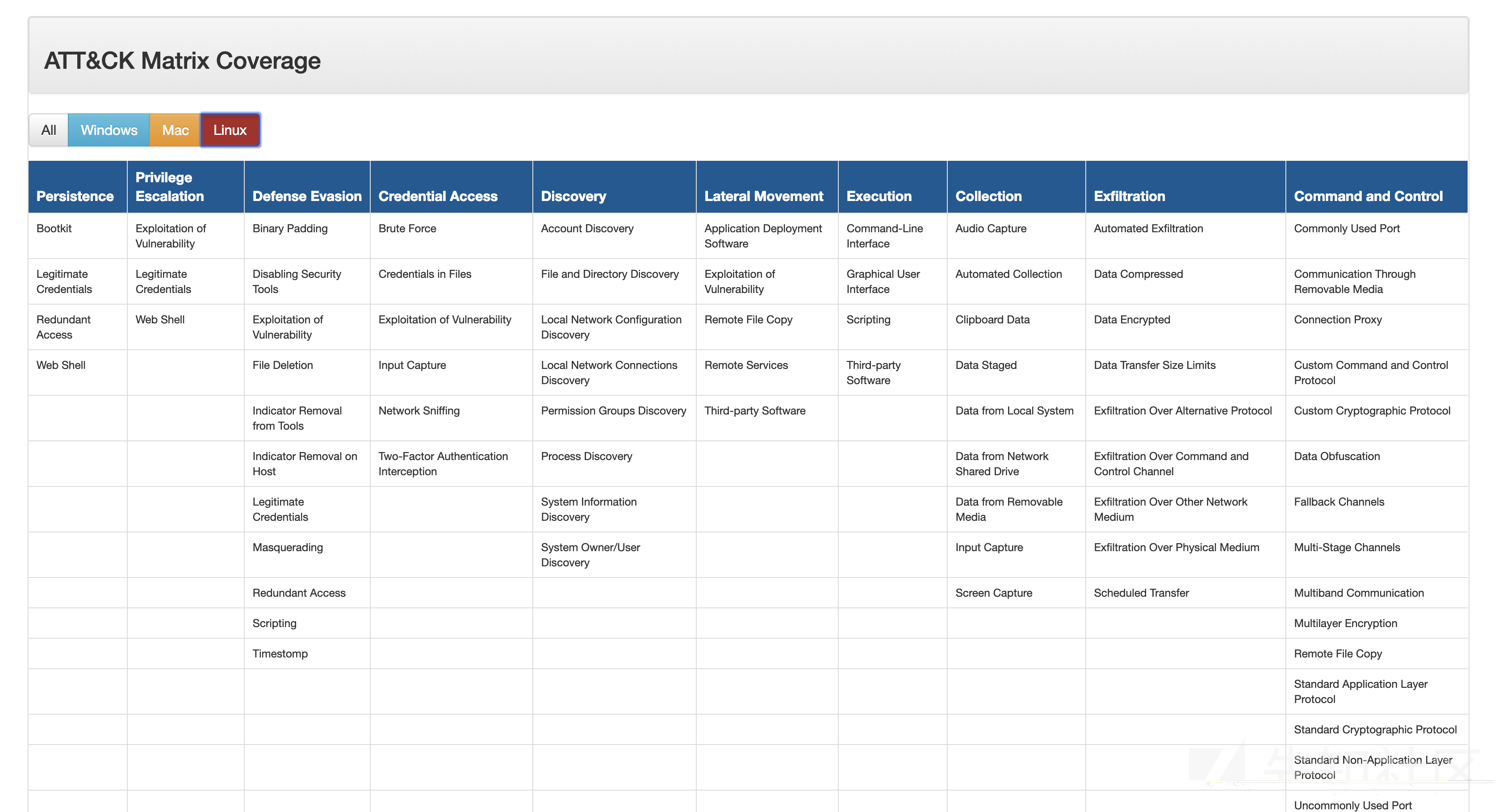Open the Network Sniffing technique
The height and width of the screenshot is (812, 1498).
(x=418, y=410)
